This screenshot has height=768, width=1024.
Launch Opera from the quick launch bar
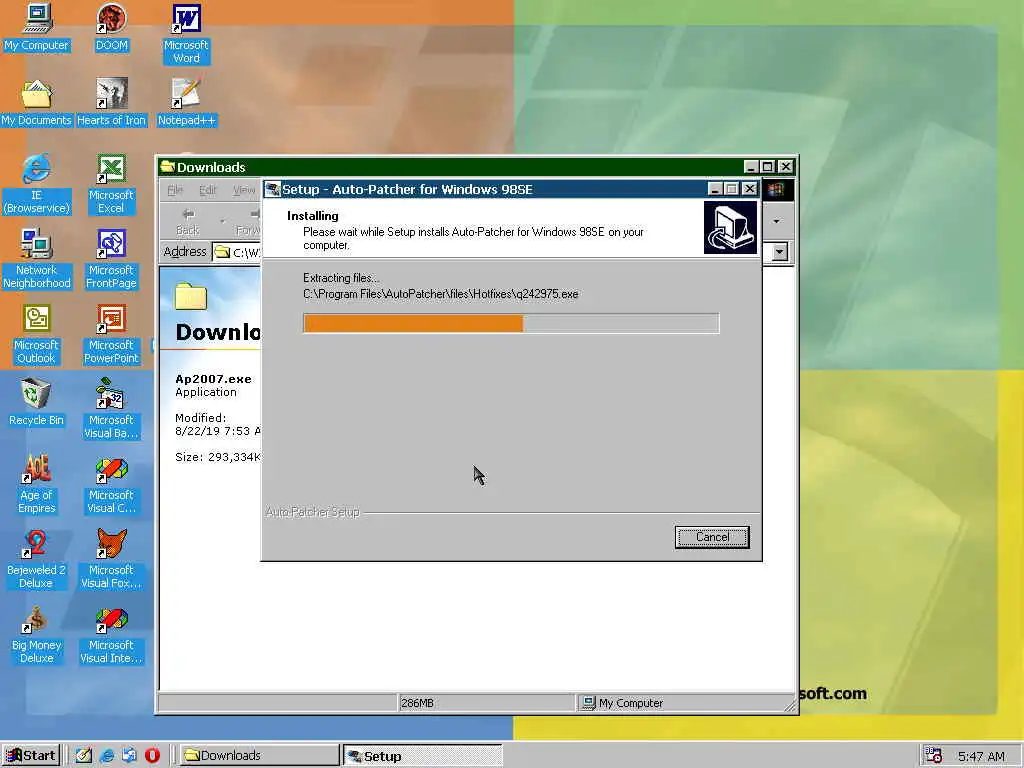tap(152, 756)
